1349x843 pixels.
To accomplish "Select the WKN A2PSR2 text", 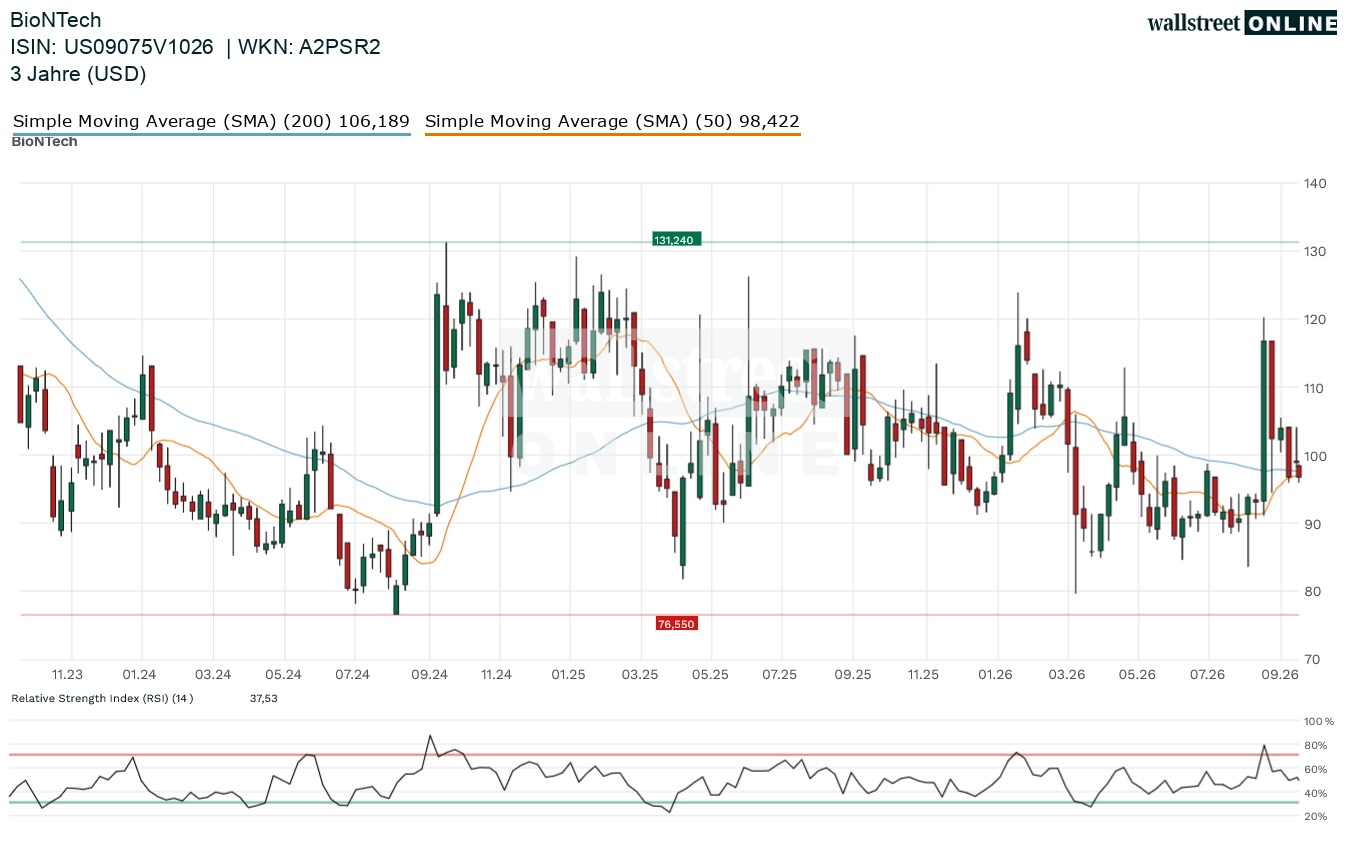I will (x=310, y=47).
